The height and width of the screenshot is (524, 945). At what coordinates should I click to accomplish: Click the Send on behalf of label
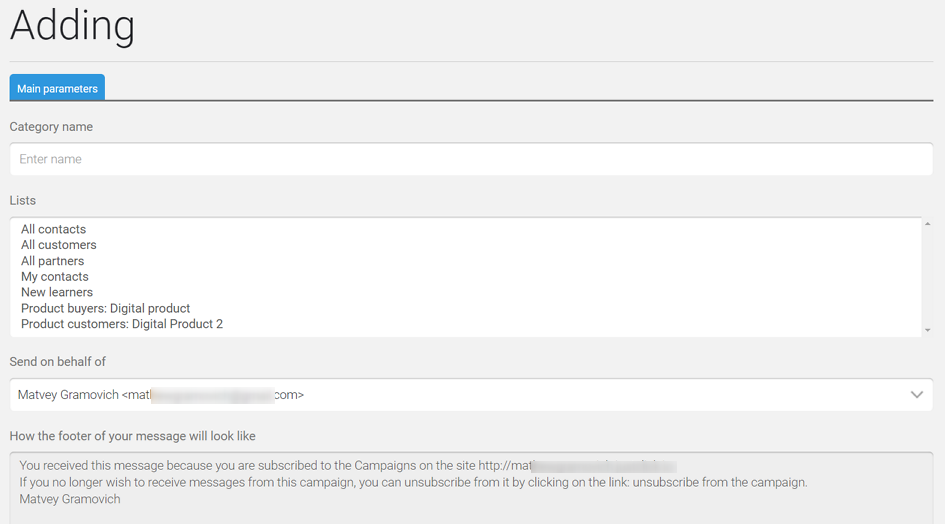(x=57, y=362)
